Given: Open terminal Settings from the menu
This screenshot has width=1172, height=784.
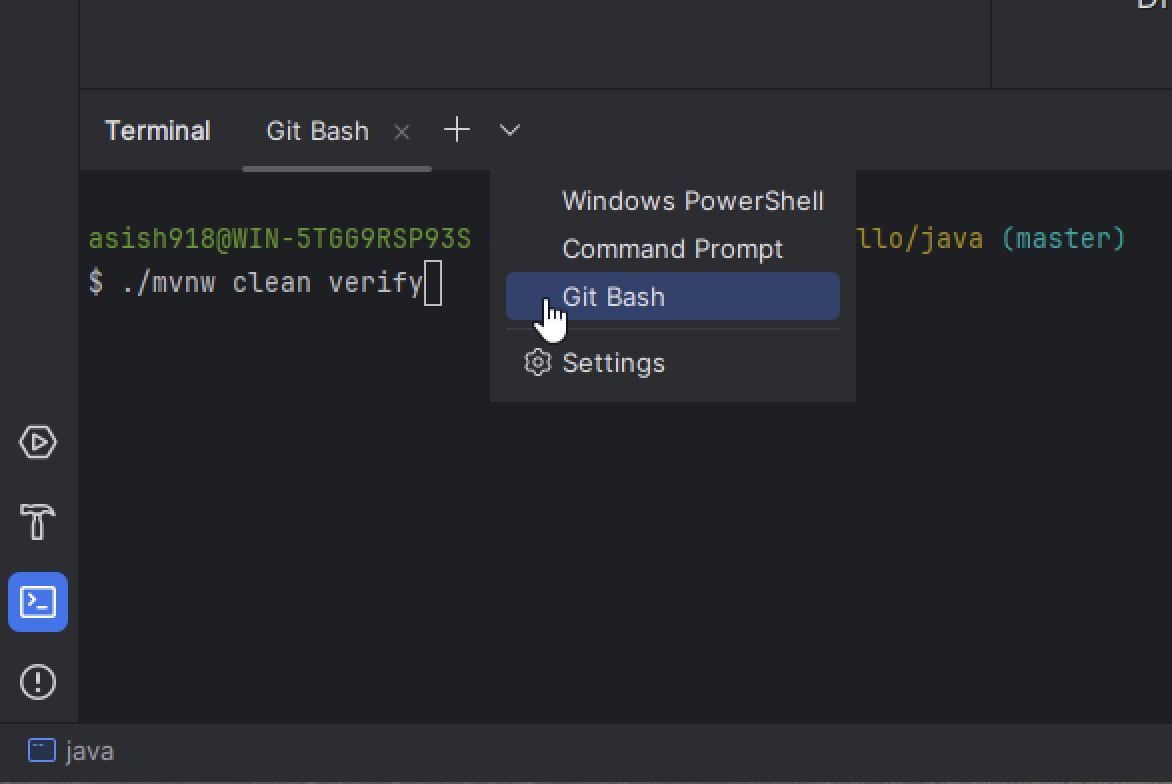Looking at the screenshot, I should [x=673, y=362].
